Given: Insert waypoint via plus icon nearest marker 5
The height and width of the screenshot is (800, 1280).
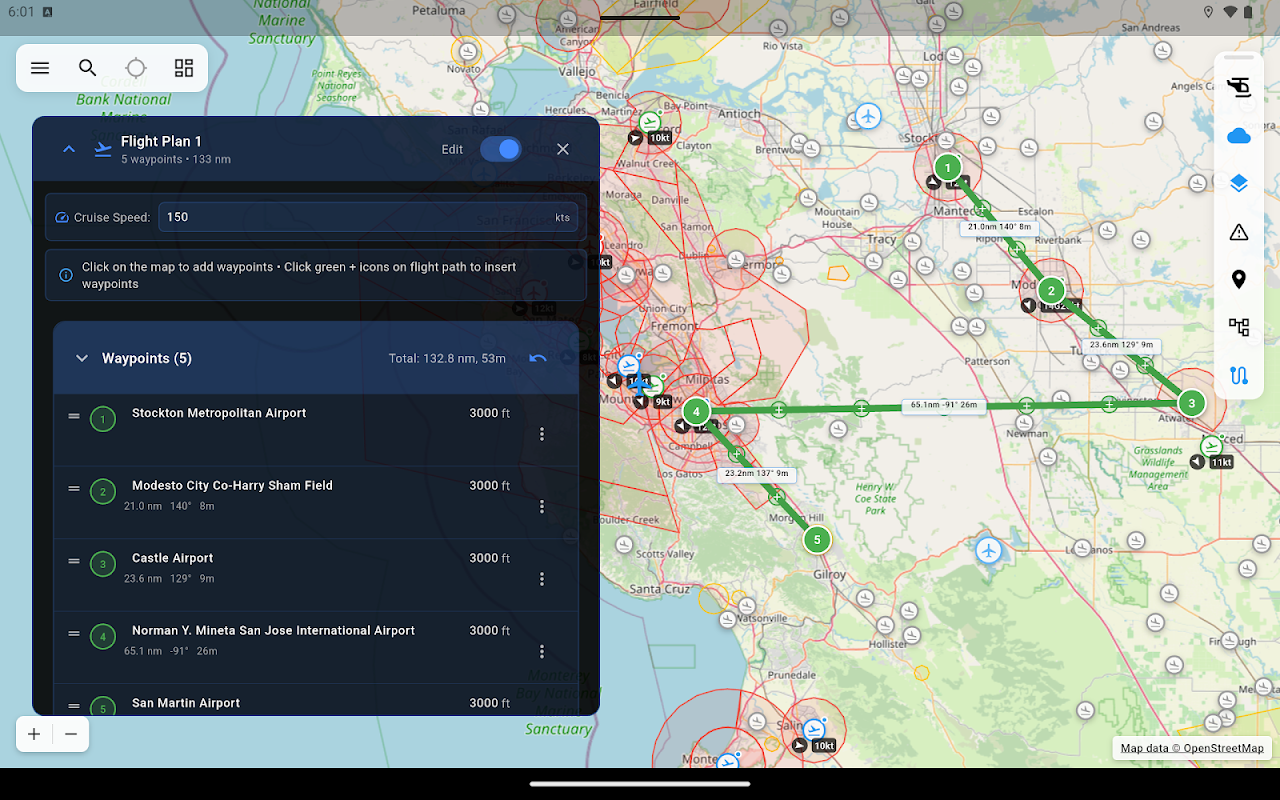Looking at the screenshot, I should [776, 496].
